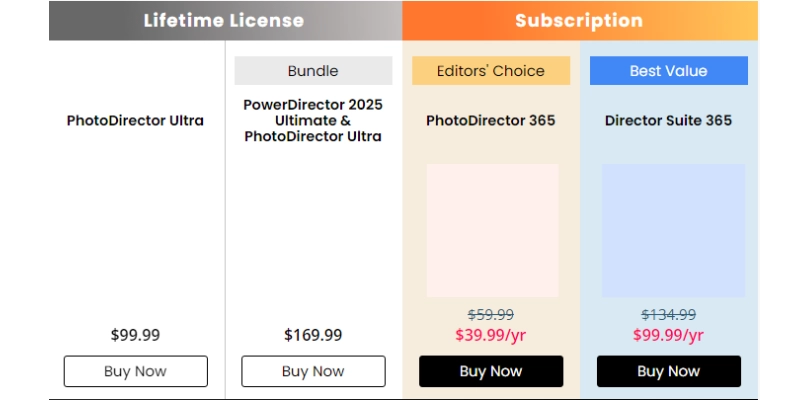The height and width of the screenshot is (400, 800).
Task: Click the $169.99 bundle price
Action: coord(313,335)
